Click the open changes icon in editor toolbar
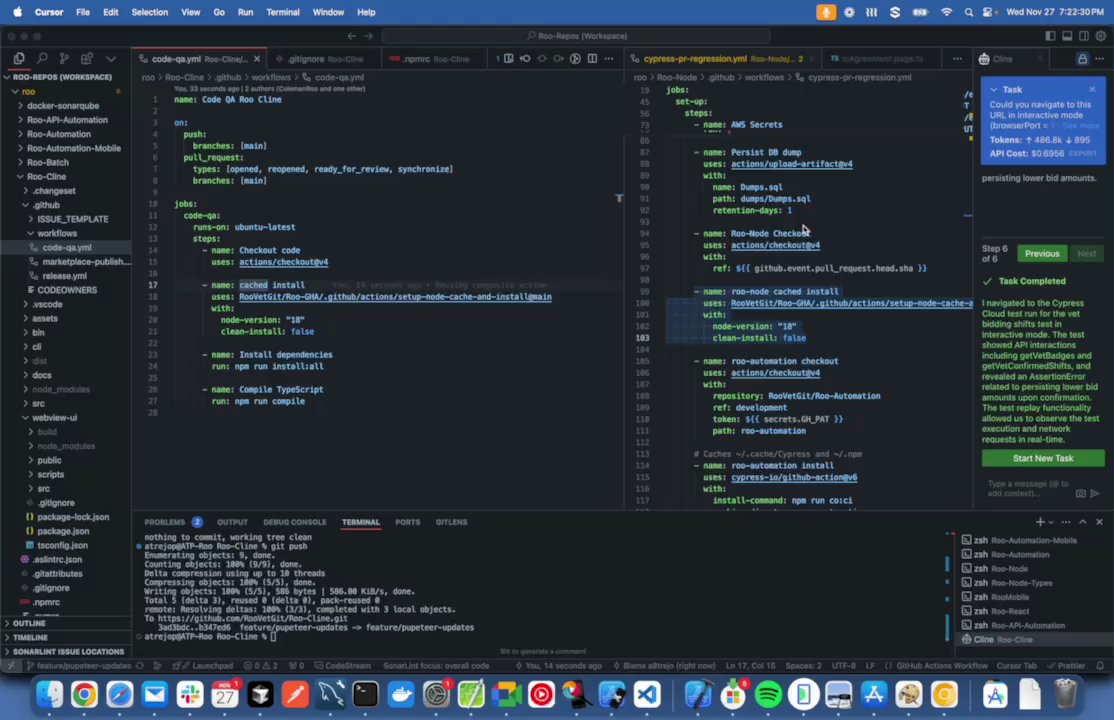The height and width of the screenshot is (720, 1114). [x=509, y=59]
